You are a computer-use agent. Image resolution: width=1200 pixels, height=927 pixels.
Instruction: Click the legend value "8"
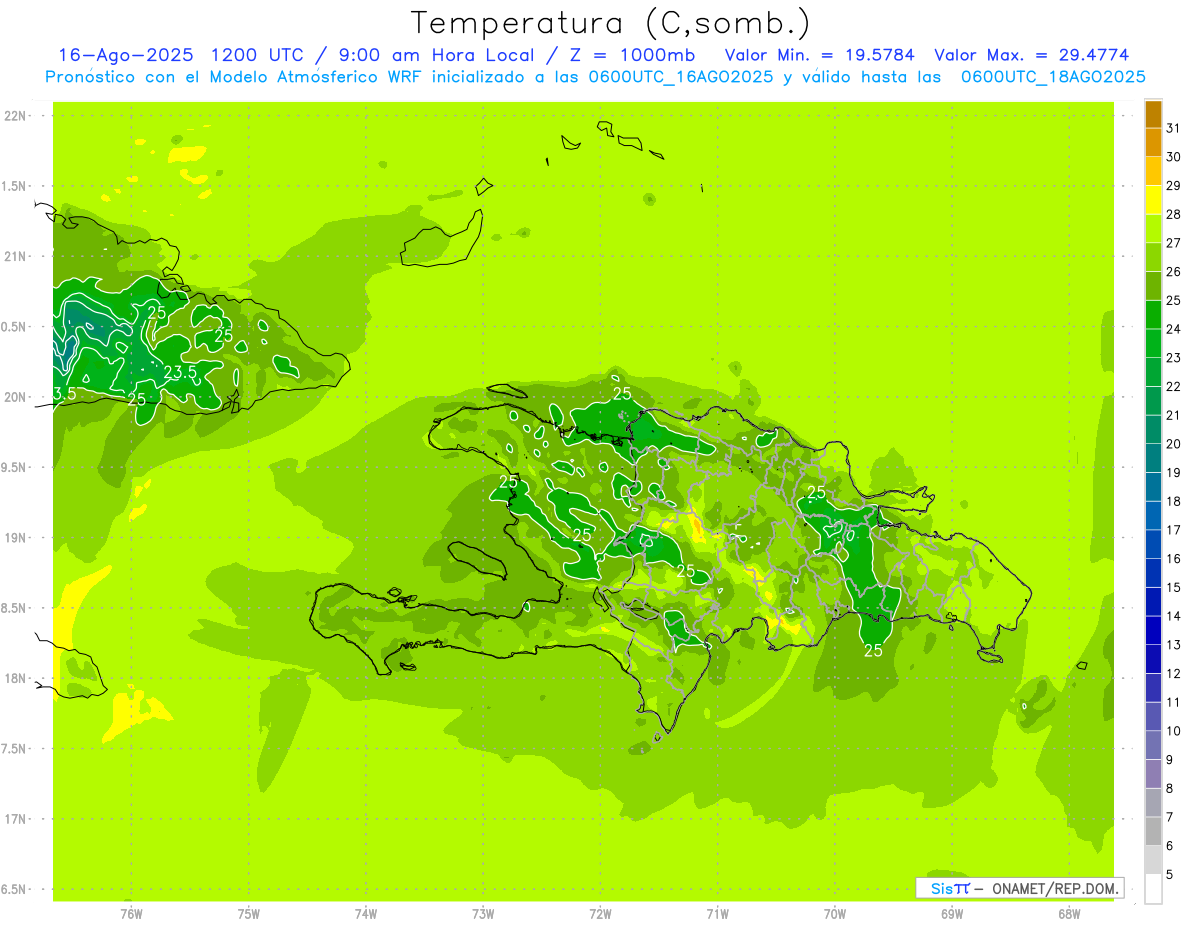(1170, 789)
